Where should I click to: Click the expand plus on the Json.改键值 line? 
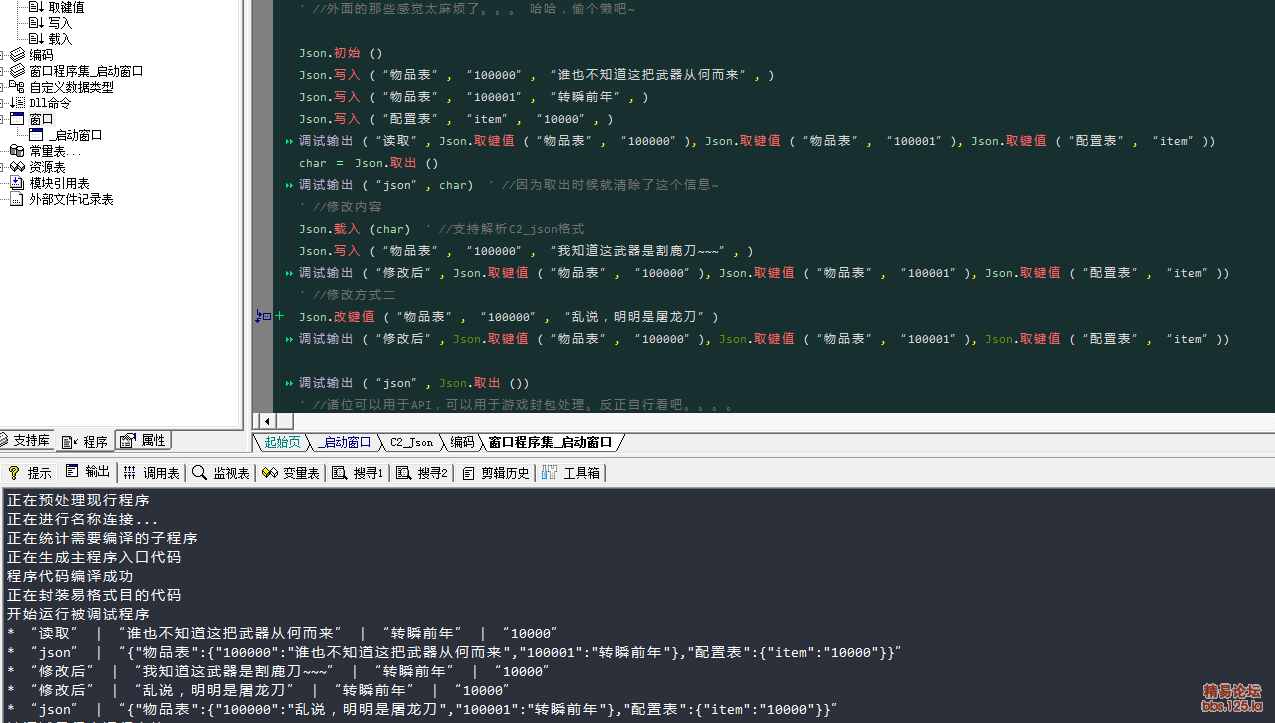pyautogui.click(x=279, y=317)
